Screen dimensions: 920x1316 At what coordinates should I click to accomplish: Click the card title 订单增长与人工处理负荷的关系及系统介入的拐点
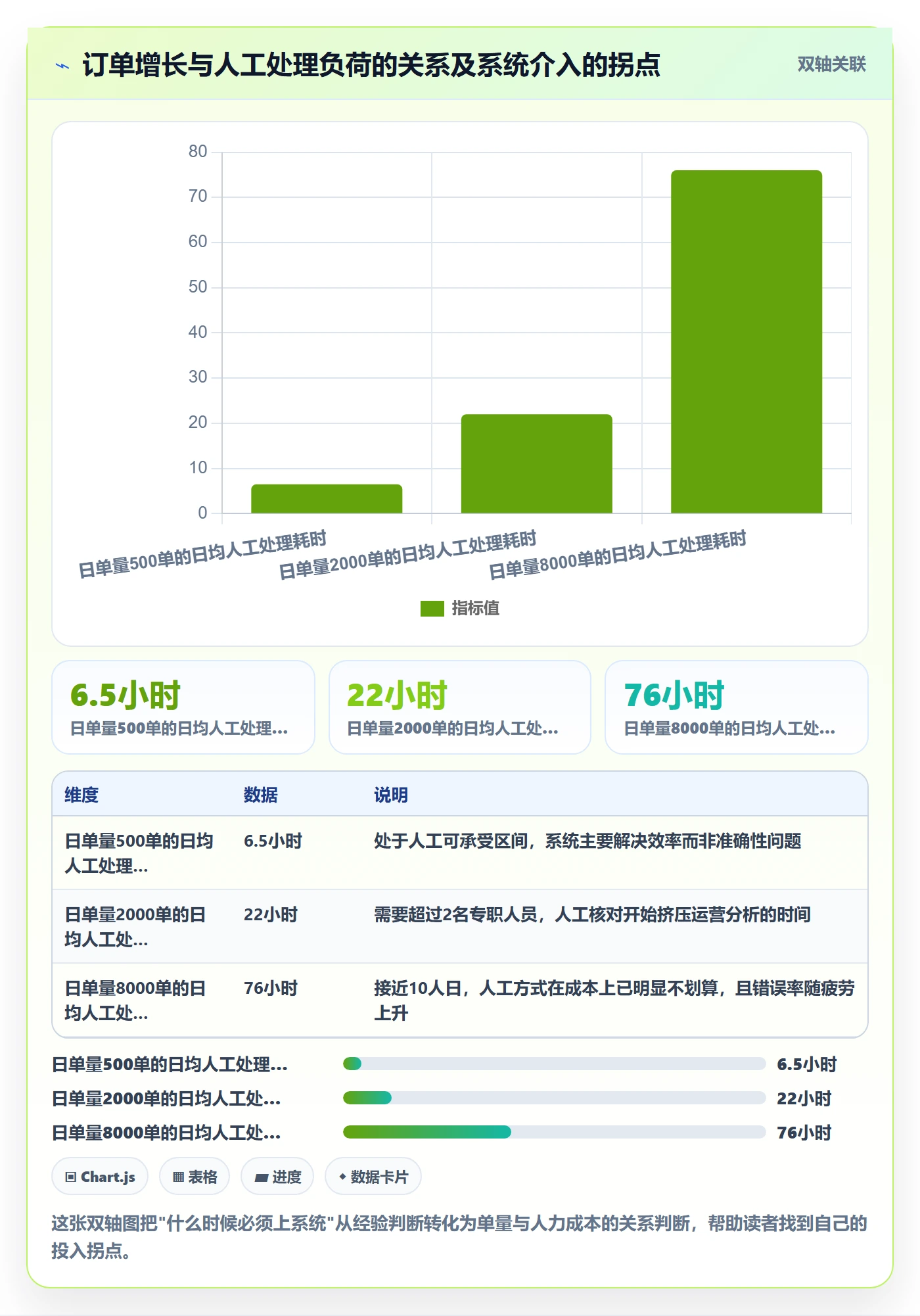(371, 65)
